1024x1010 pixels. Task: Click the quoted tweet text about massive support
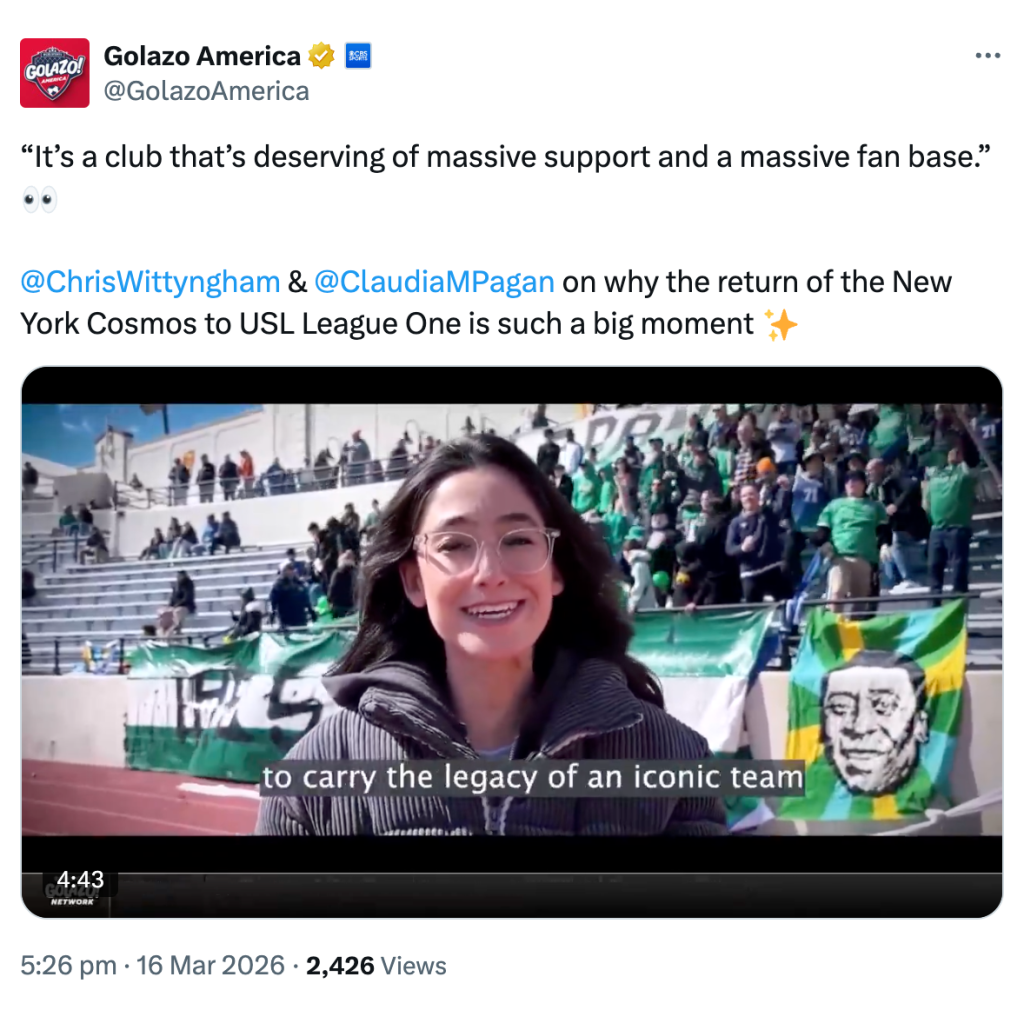pyautogui.click(x=505, y=157)
